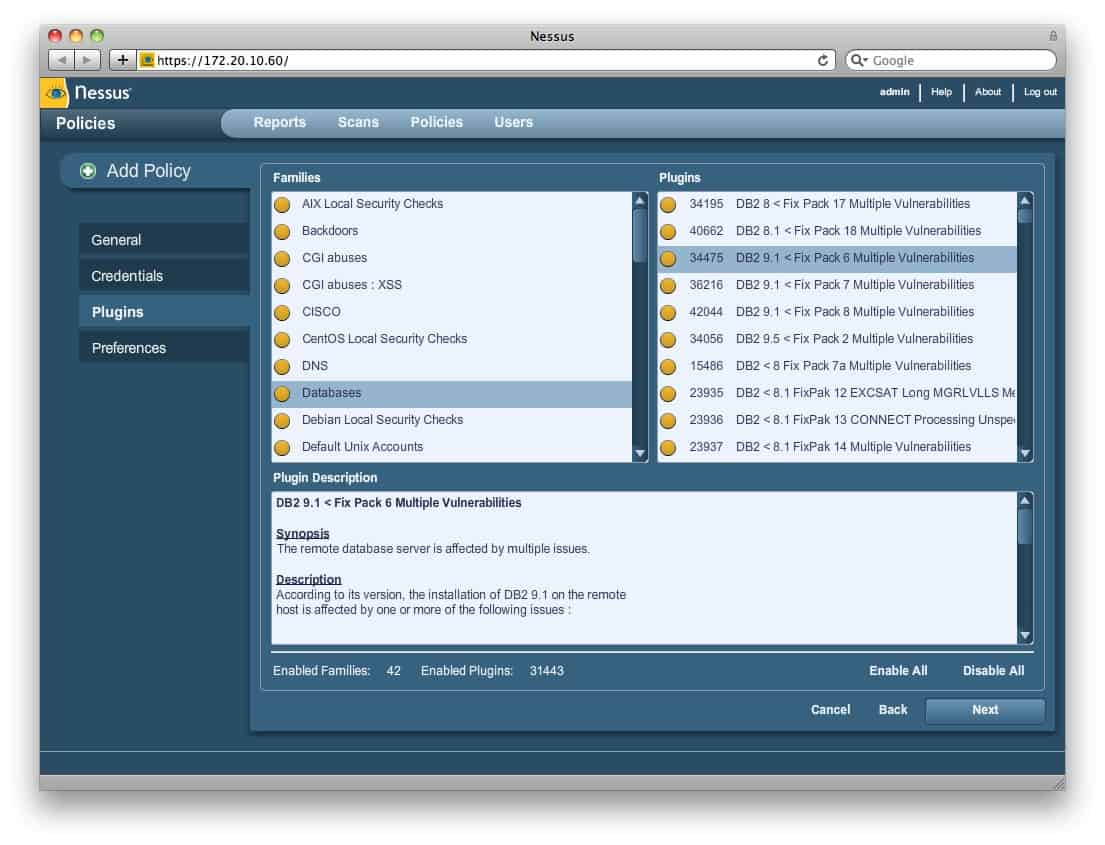Image resolution: width=1105 pixels, height=845 pixels.
Task: Click the Nessus eye logo icon
Action: pyautogui.click(x=55, y=92)
